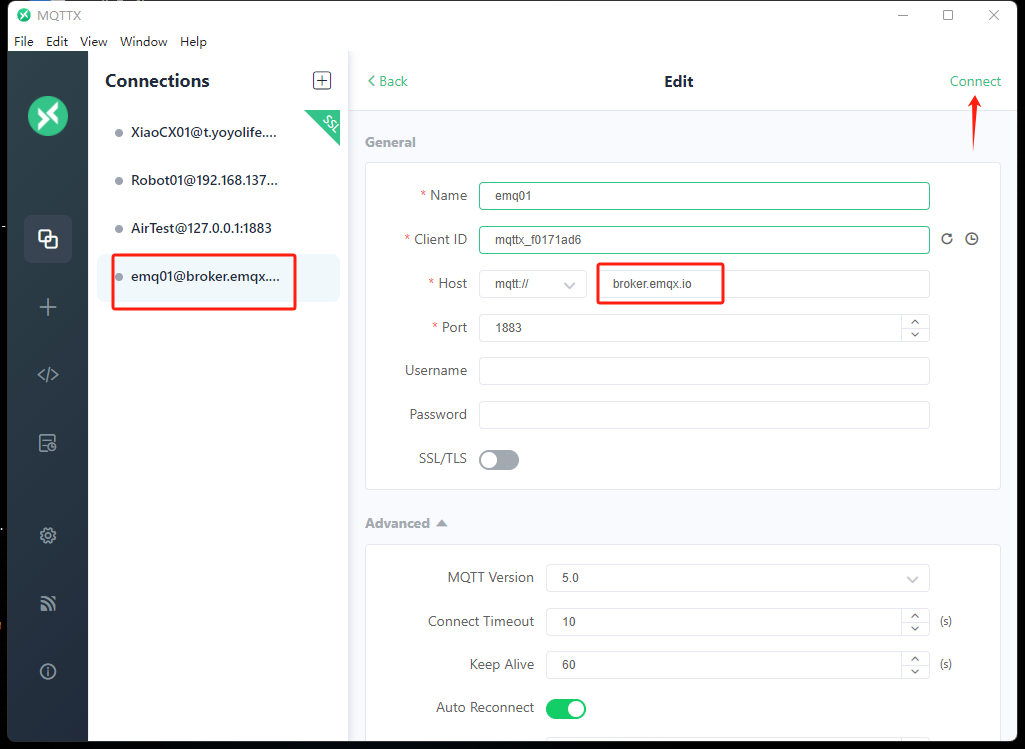Screen dimensions: 1025x749
Task: Open the About info icon in sidebar
Action: pyautogui.click(x=48, y=671)
